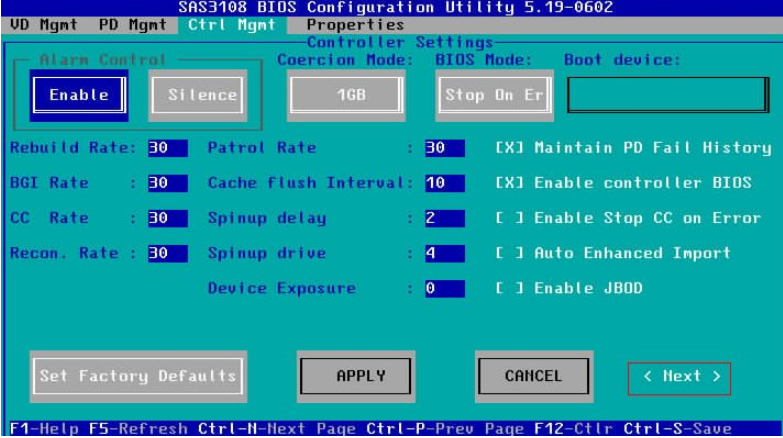Edit the Device Exposure value

point(444,288)
